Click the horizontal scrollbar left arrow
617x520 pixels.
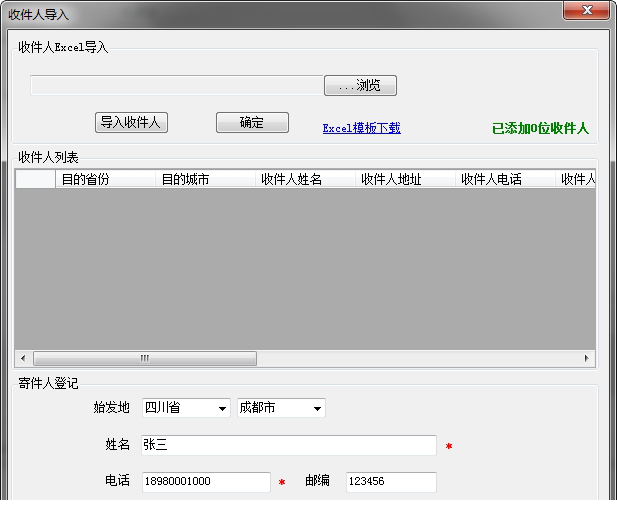[23, 358]
